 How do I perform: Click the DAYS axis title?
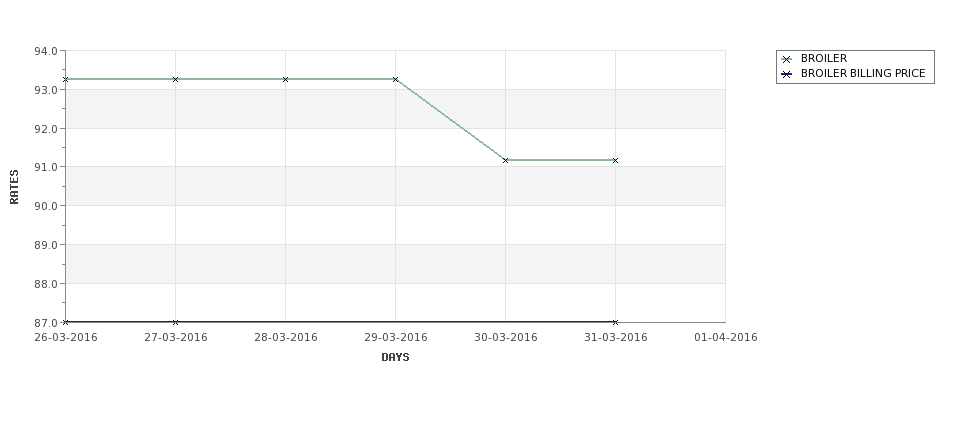tap(395, 358)
